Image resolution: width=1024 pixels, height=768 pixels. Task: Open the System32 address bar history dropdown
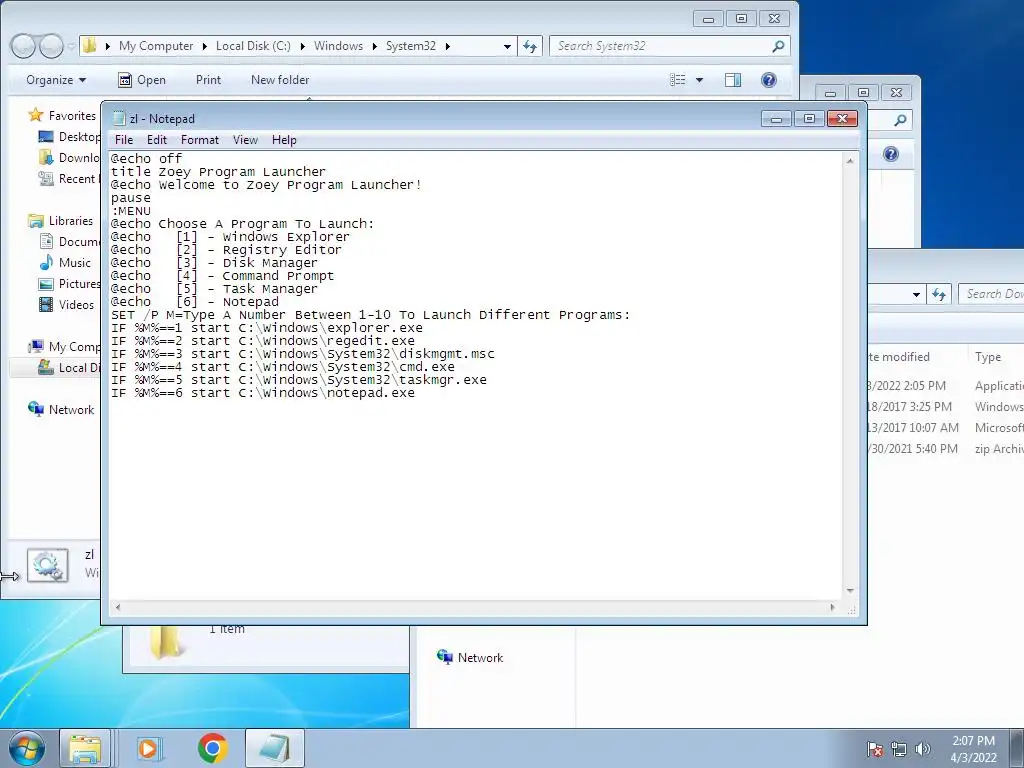(507, 46)
